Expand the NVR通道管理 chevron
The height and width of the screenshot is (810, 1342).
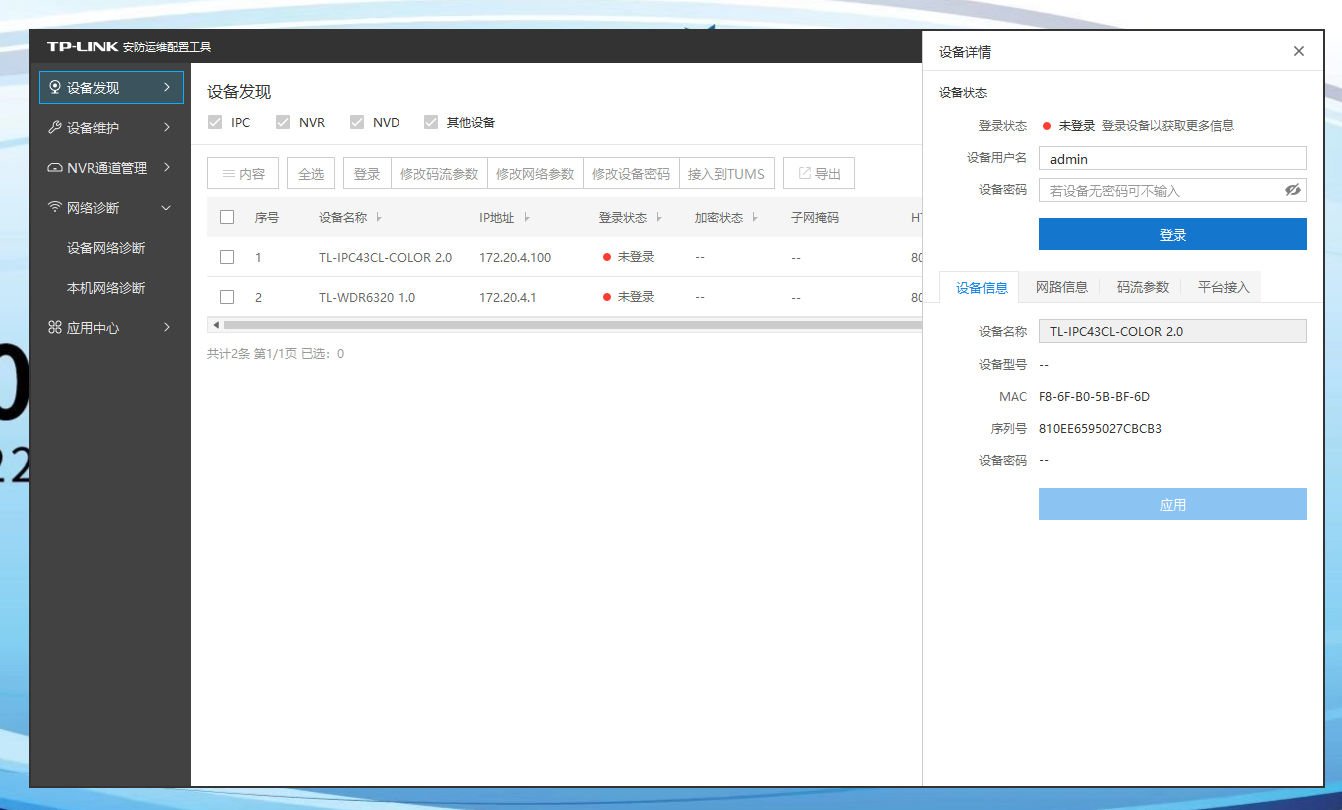pos(167,168)
